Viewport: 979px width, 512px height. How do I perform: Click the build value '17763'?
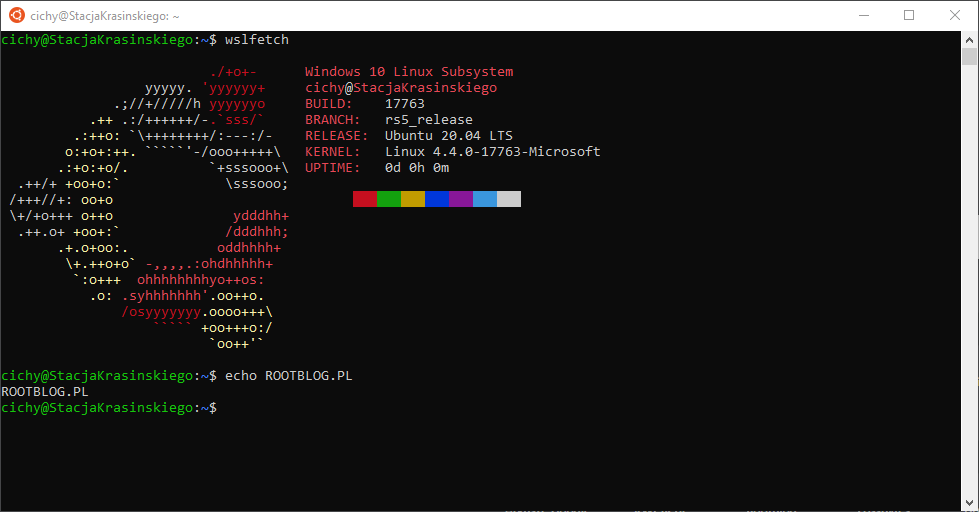[x=405, y=104]
